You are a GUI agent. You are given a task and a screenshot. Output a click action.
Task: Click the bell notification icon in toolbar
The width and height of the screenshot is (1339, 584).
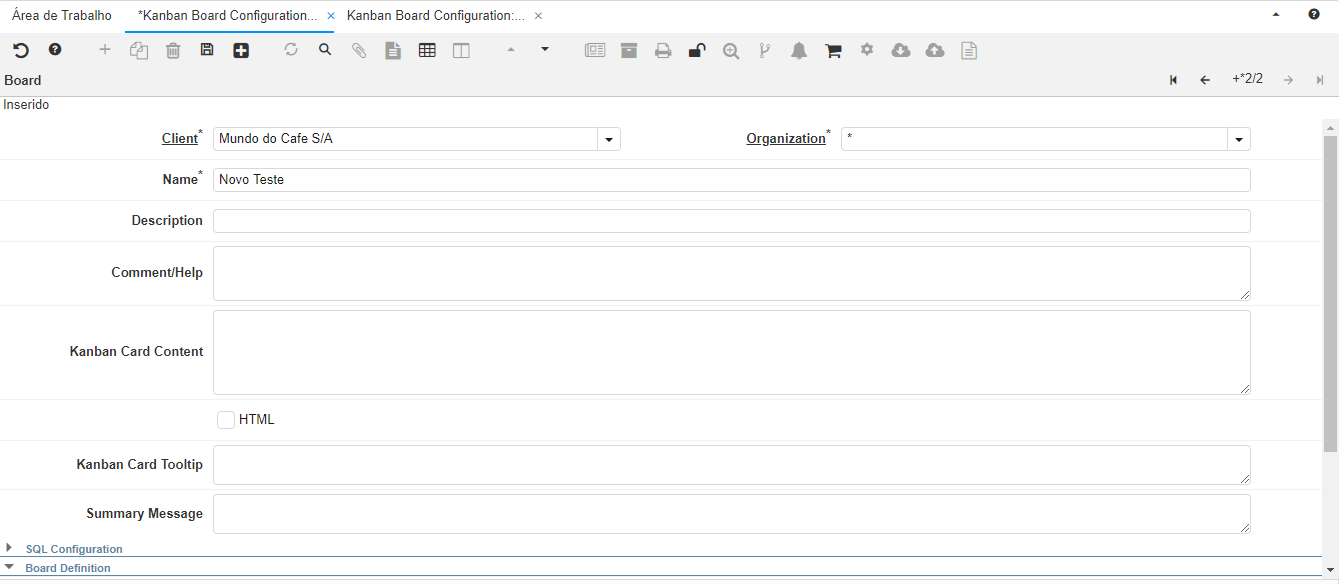tap(799, 51)
